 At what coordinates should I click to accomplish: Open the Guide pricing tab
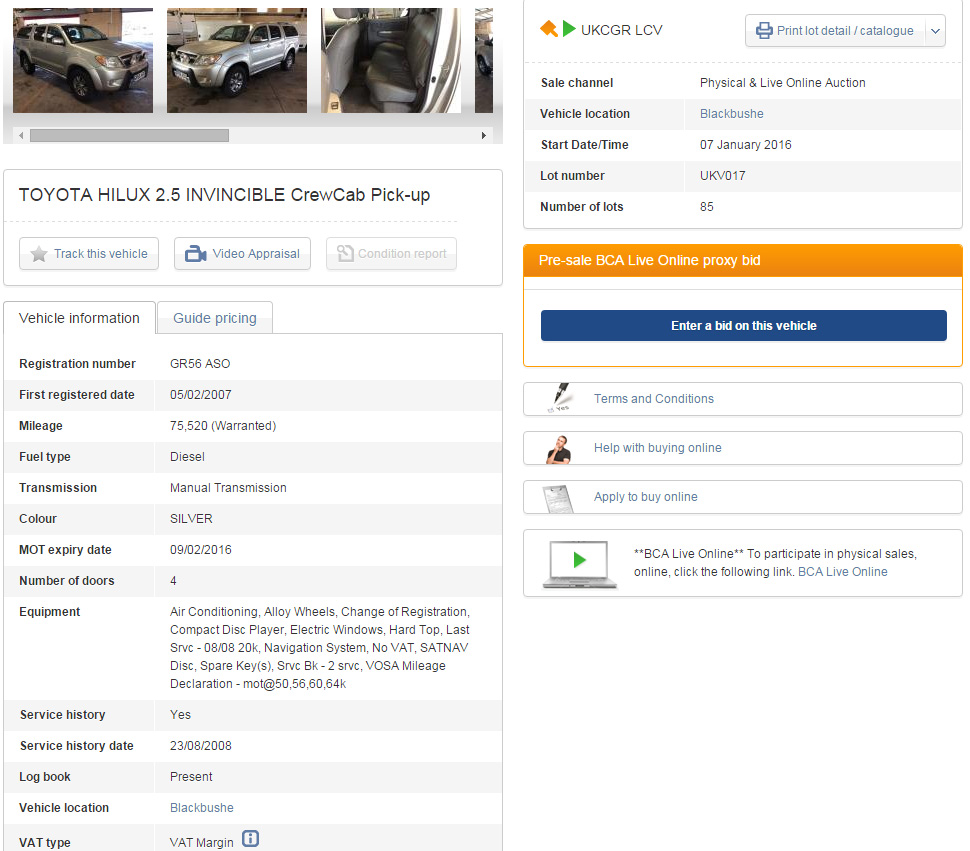215,318
